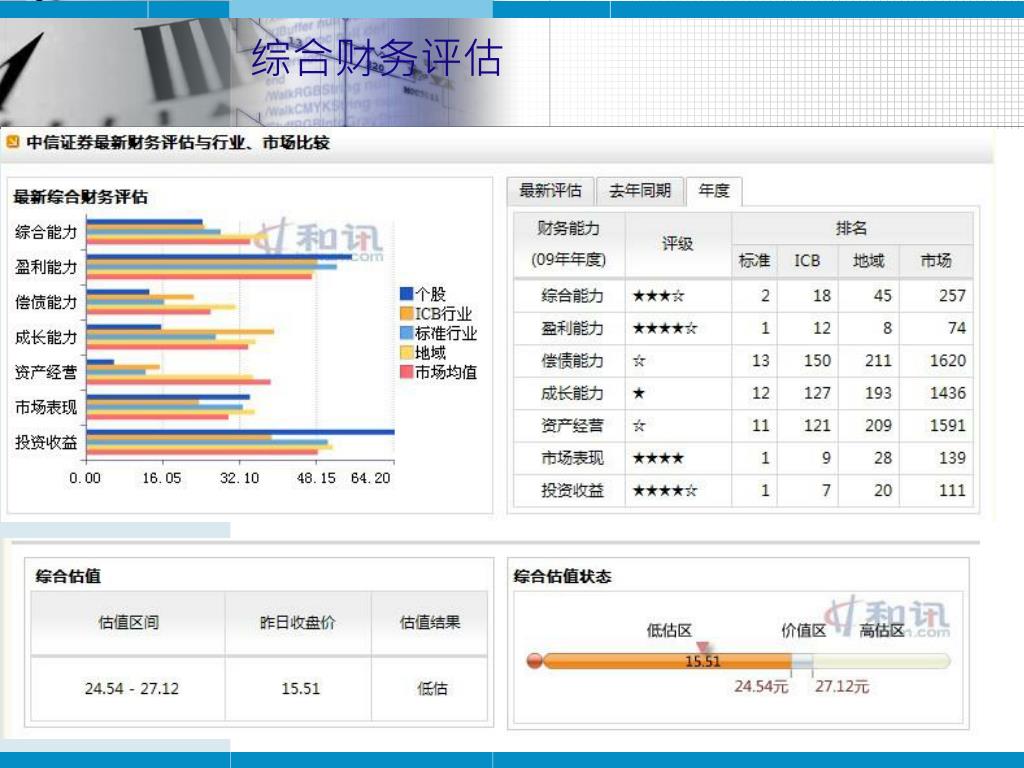Click the red knob at valuation bar start

pos(534,661)
